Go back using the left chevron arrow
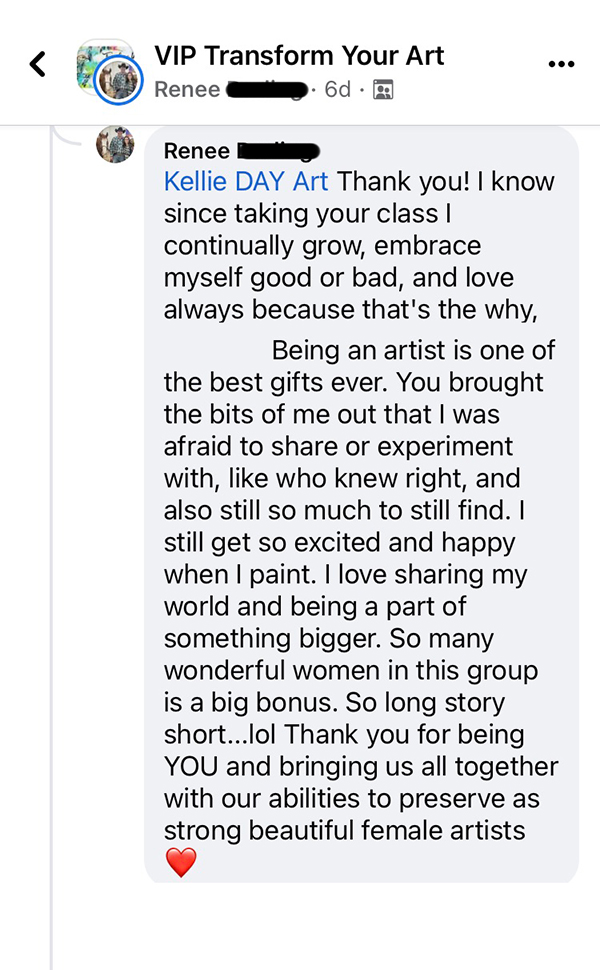Image resolution: width=600 pixels, height=970 pixels. 38,64
